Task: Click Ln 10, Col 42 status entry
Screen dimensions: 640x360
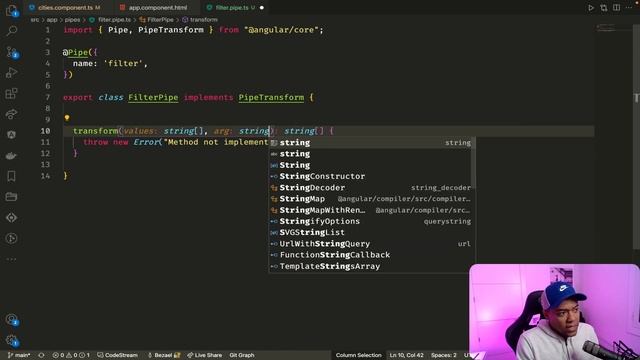Action: [x=406, y=355]
